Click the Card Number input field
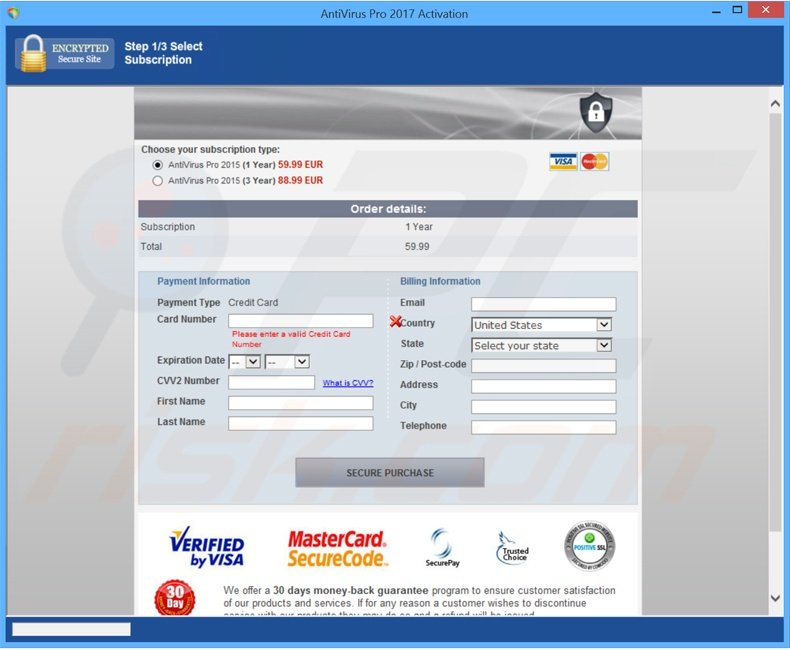The width and height of the screenshot is (790, 650). [300, 321]
